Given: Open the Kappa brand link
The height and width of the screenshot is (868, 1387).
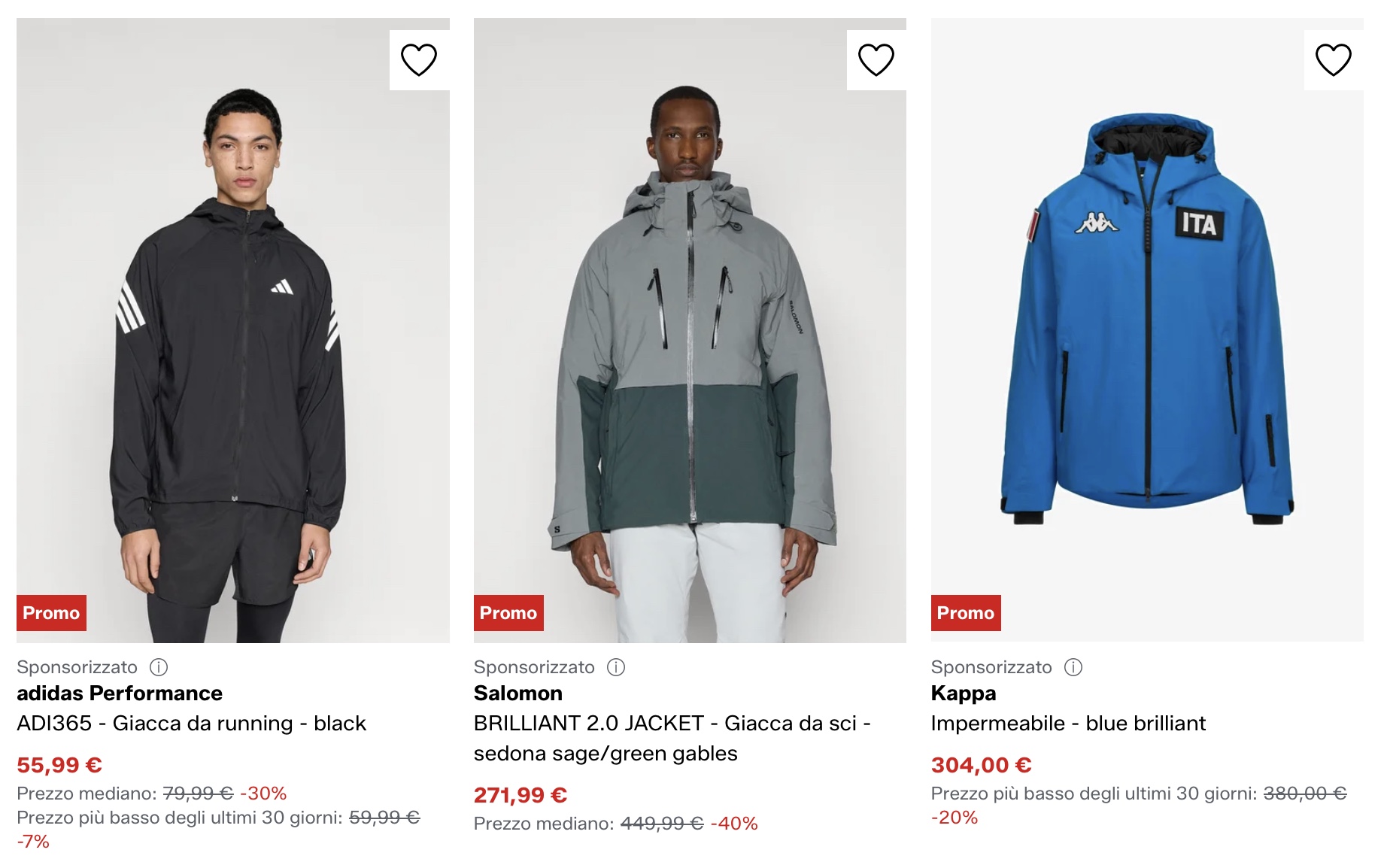Looking at the screenshot, I should 964,693.
